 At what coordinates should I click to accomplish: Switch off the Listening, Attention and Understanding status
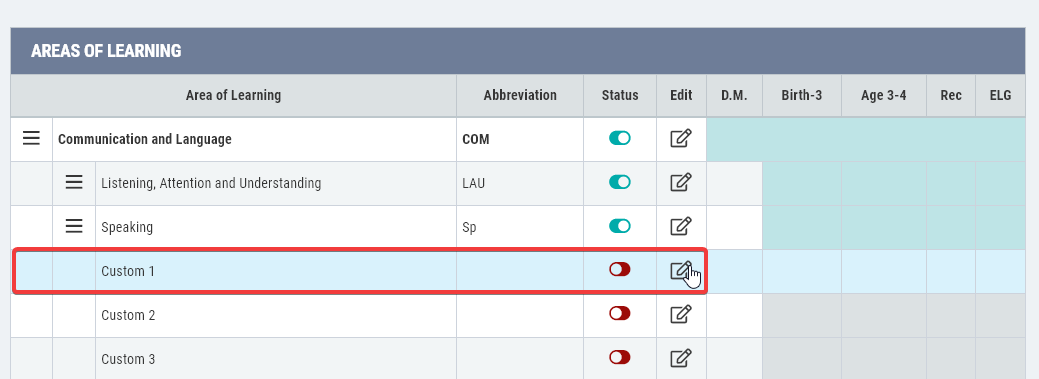[620, 182]
